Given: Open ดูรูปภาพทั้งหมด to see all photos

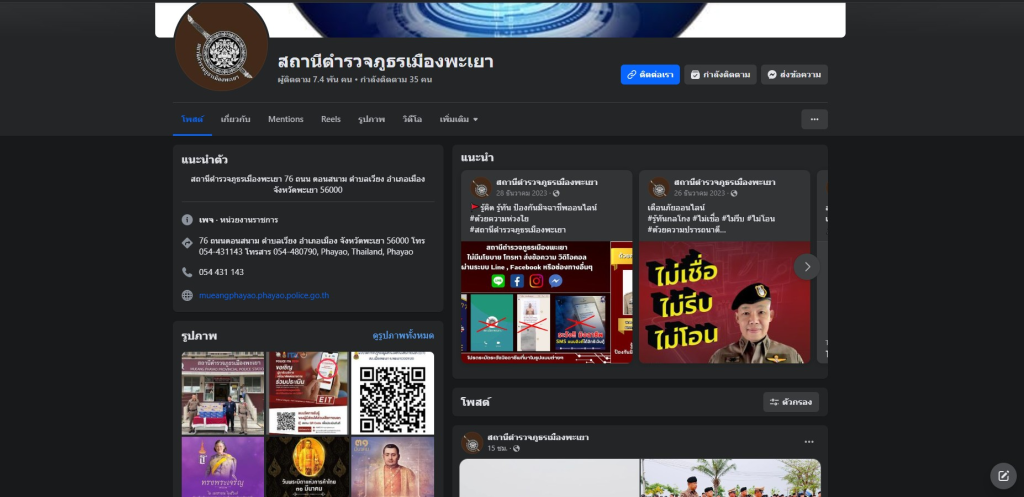Looking at the screenshot, I should (403, 335).
